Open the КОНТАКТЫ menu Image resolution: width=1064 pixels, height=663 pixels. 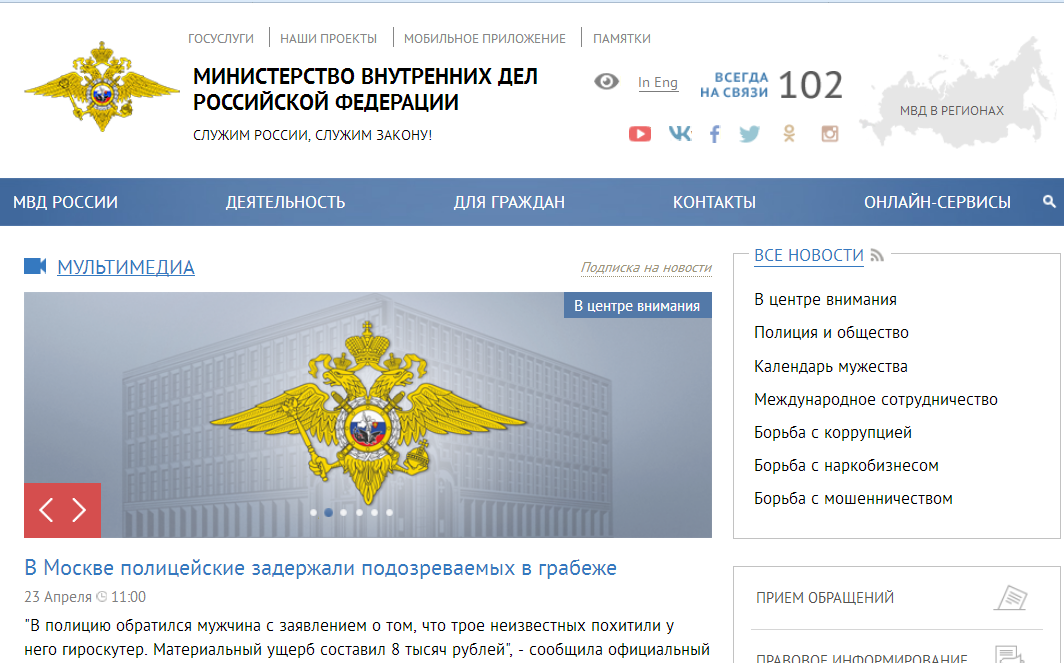tap(715, 202)
